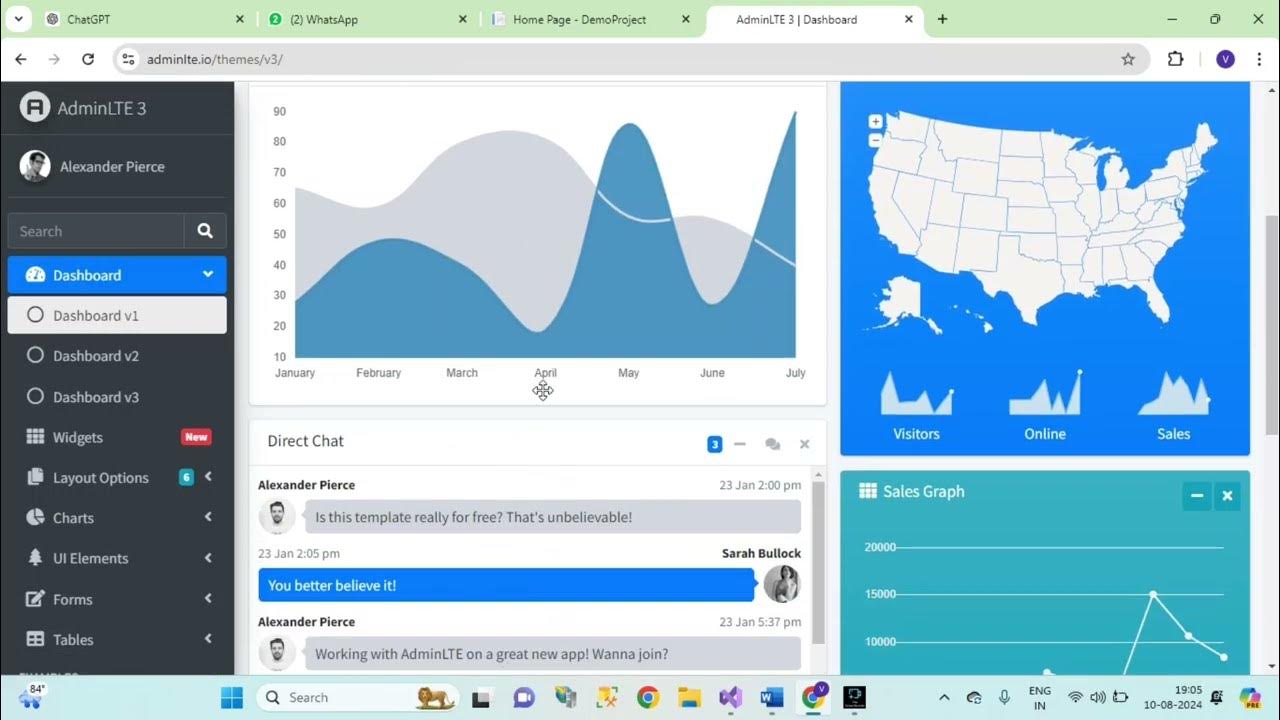Click the 'You better believe it!' message
The height and width of the screenshot is (720, 1280).
click(506, 585)
